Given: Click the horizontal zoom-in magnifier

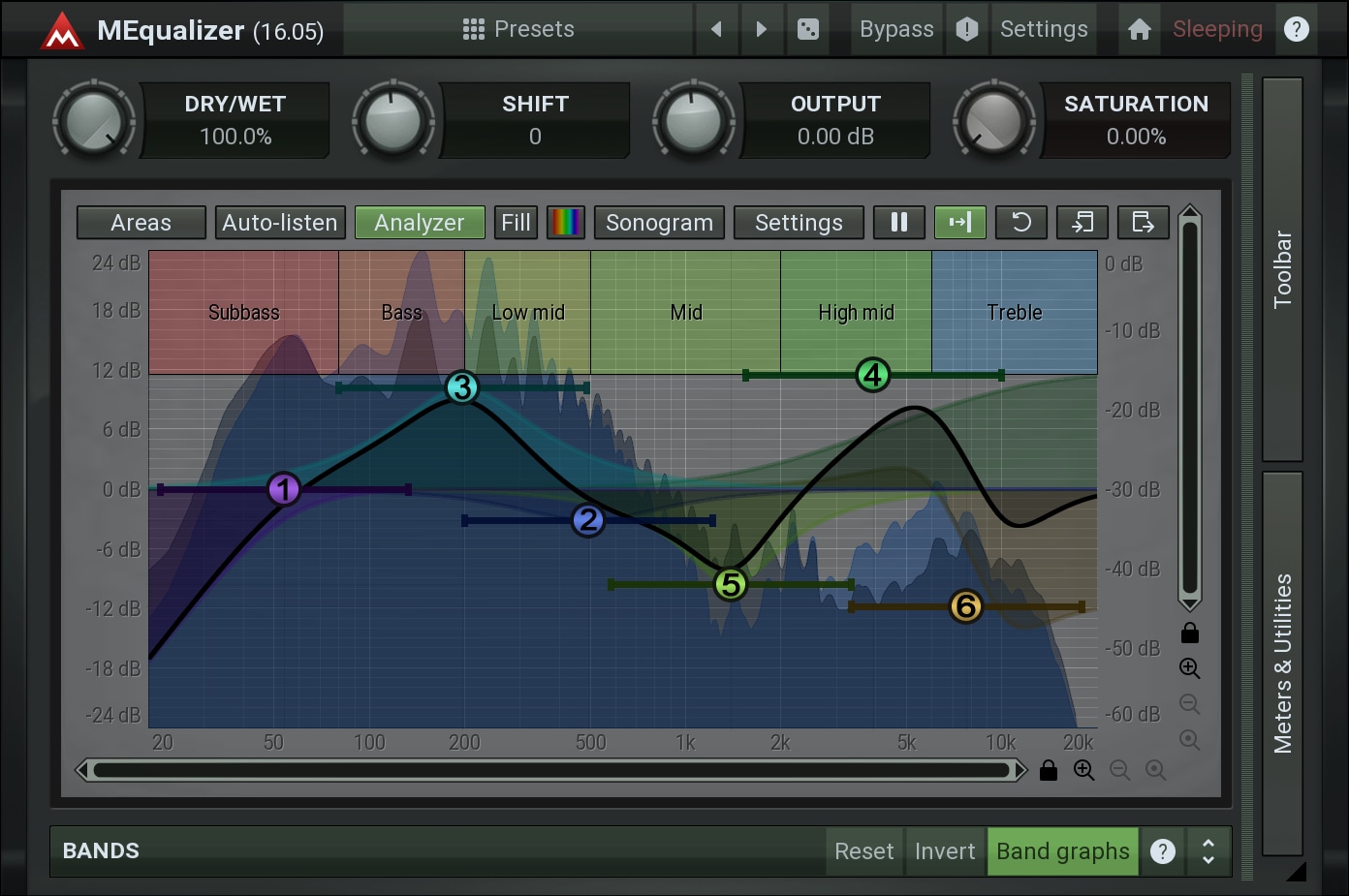Looking at the screenshot, I should click(1084, 770).
